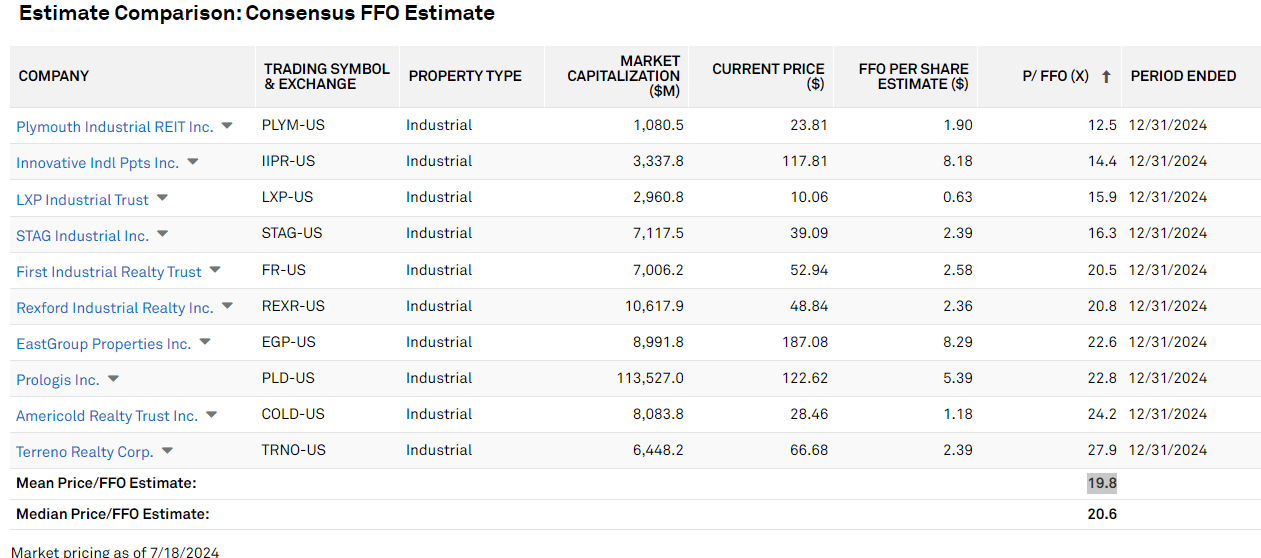Click ticker COLD-US
Viewport: 1261px width, 558px height.
tap(293, 414)
